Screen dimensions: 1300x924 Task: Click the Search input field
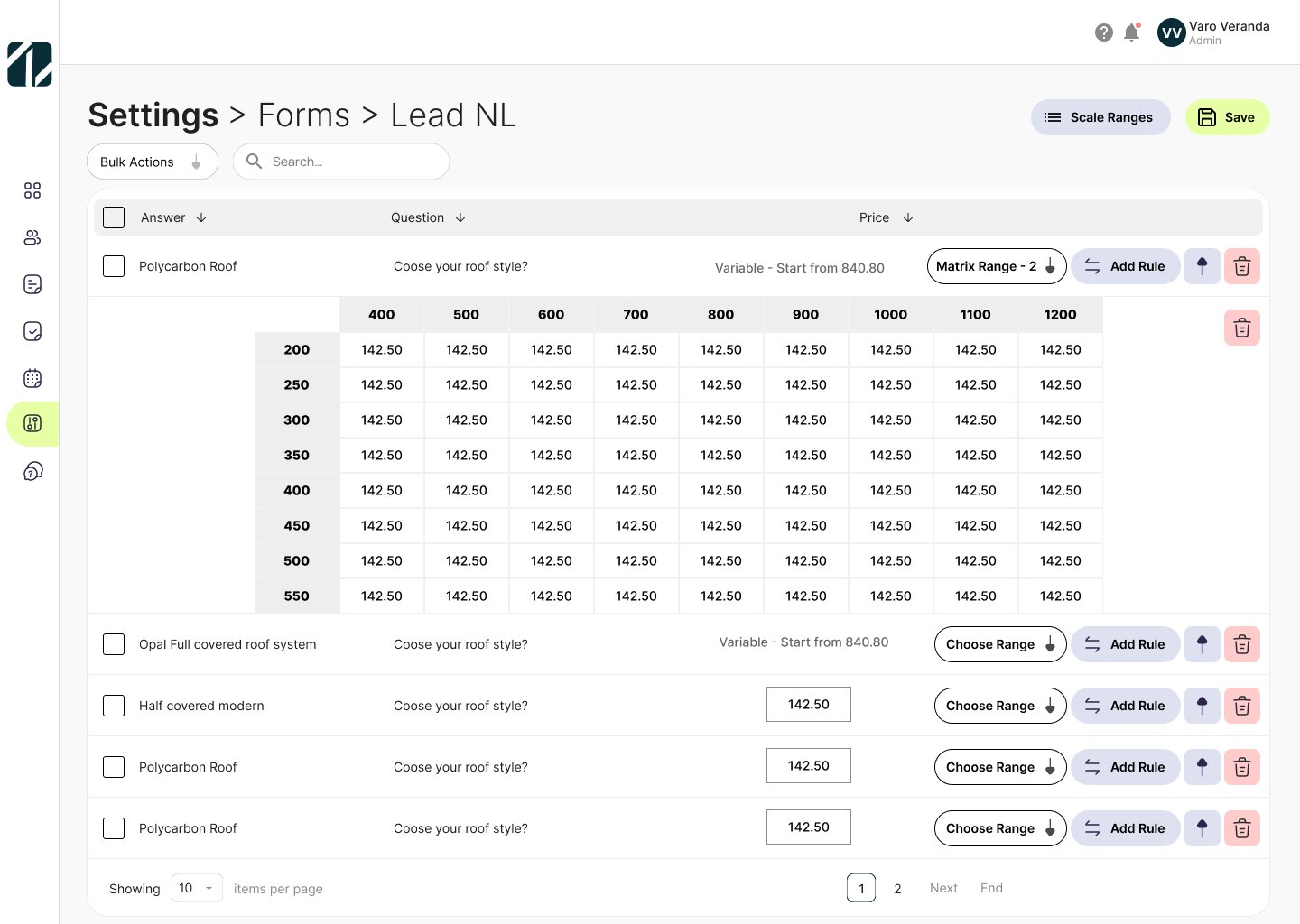[352, 162]
